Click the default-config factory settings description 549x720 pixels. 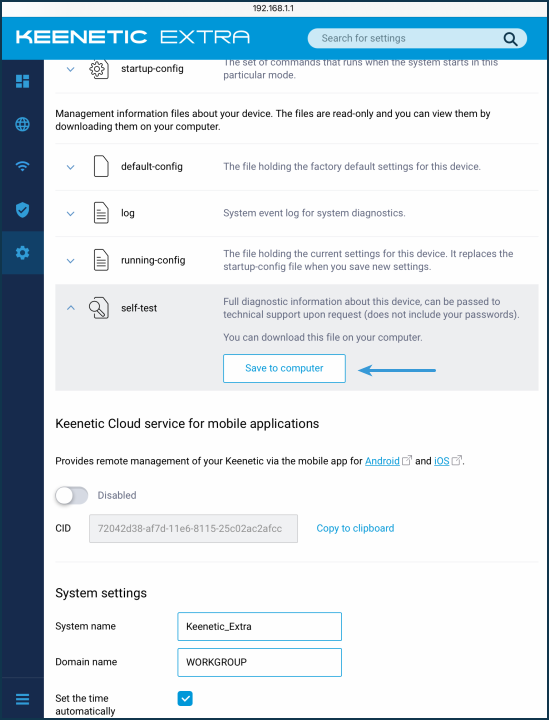[x=352, y=166]
